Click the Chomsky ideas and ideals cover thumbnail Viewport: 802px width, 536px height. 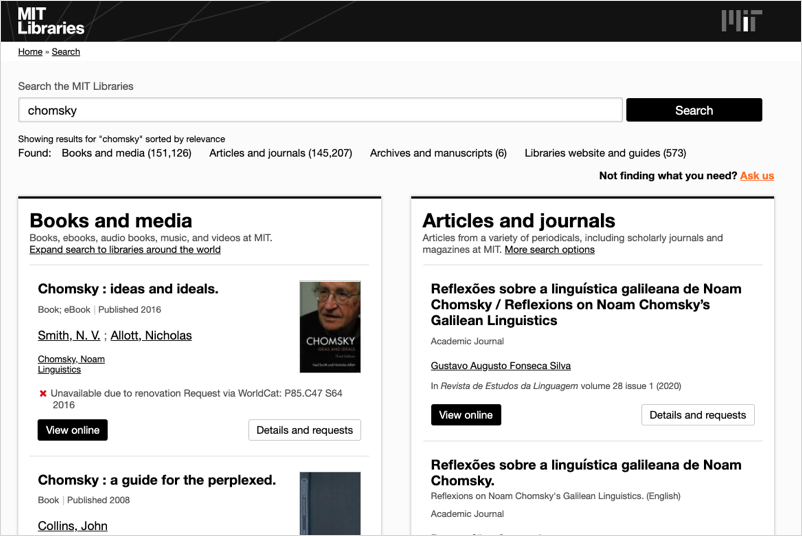[x=330, y=326]
